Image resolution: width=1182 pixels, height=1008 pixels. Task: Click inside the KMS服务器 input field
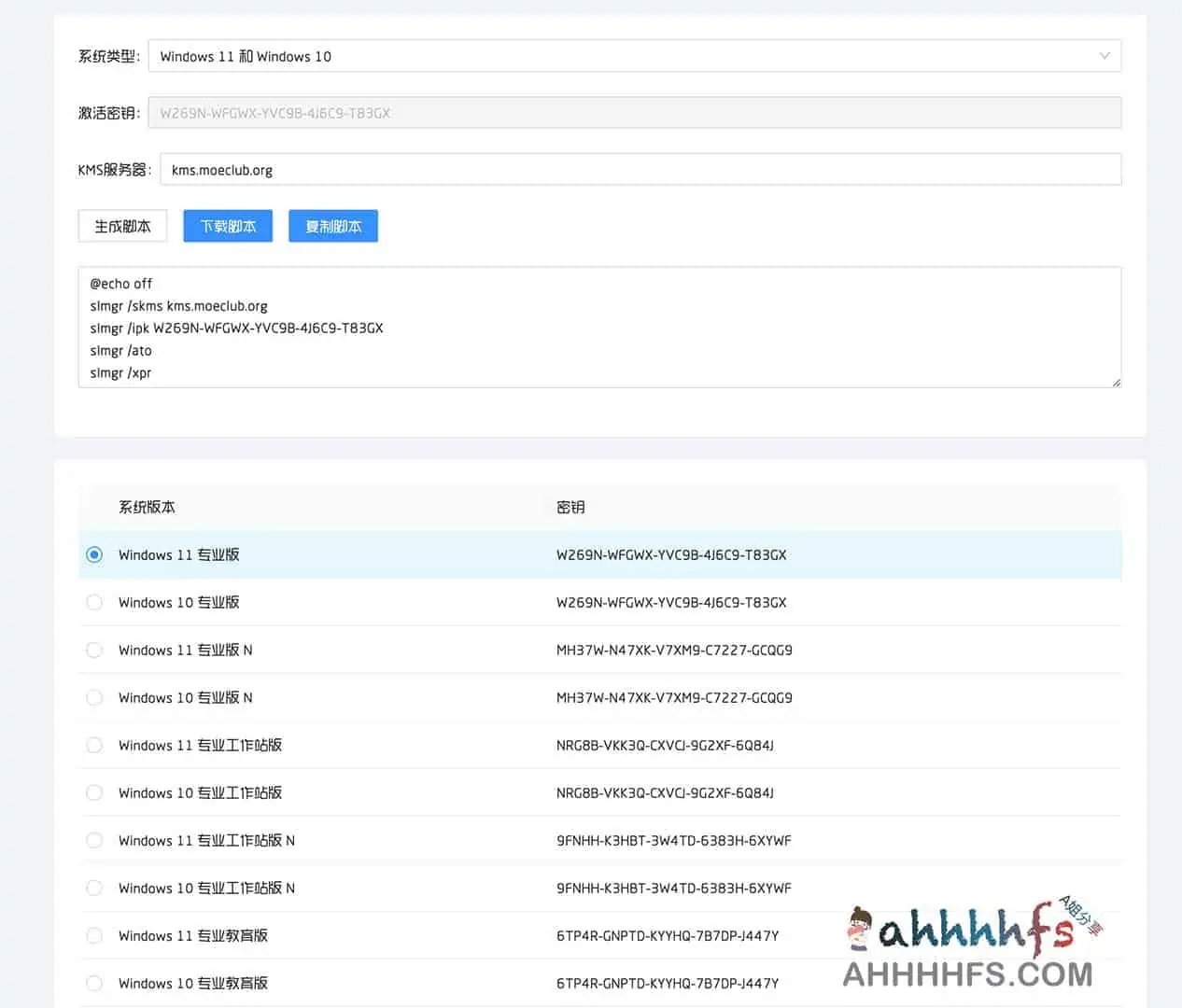point(560,169)
